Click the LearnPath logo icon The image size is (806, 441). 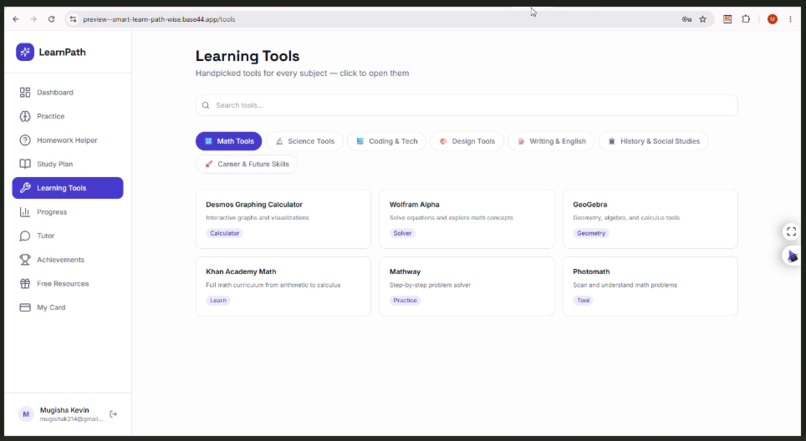(25, 52)
